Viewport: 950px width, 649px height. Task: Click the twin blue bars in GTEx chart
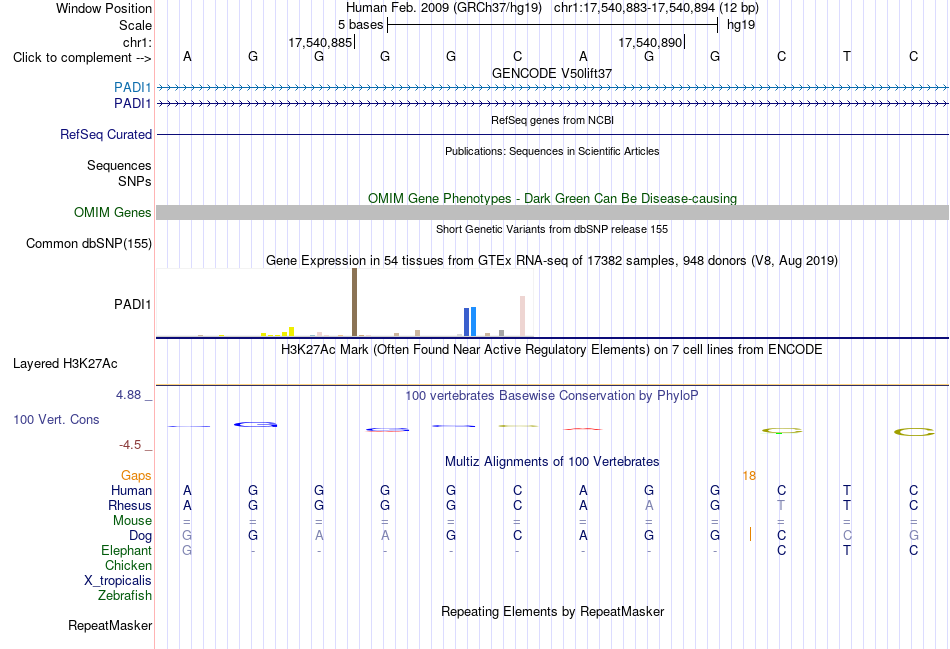coord(470,321)
